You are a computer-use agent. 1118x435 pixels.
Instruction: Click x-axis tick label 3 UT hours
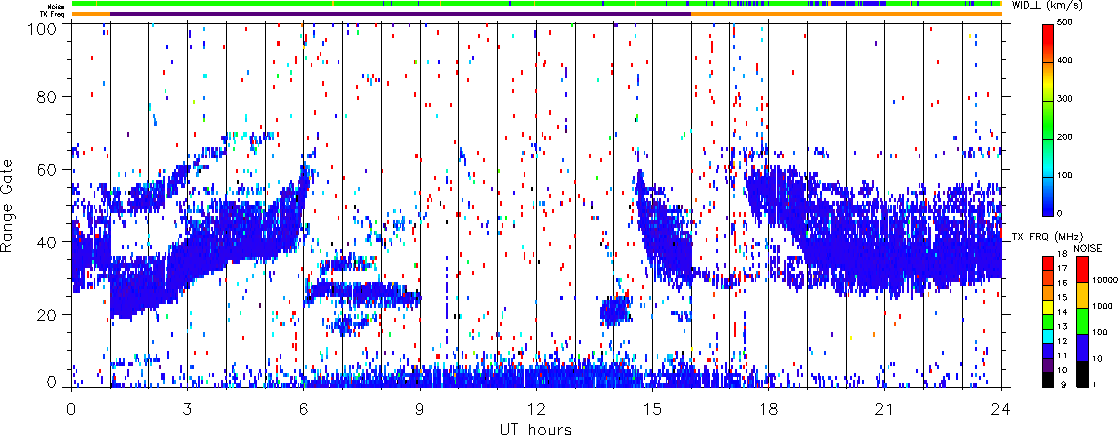coord(187,409)
